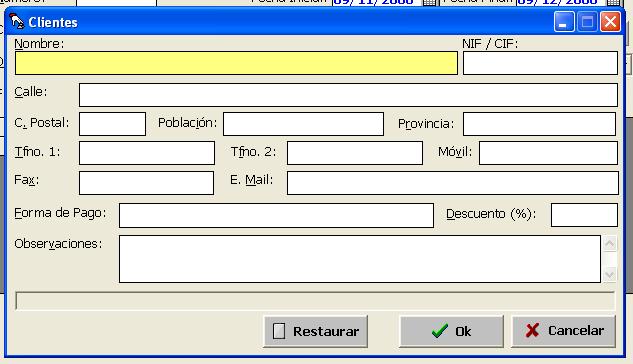633x364 pixels.
Task: Click the Calle address field
Action: [348, 95]
